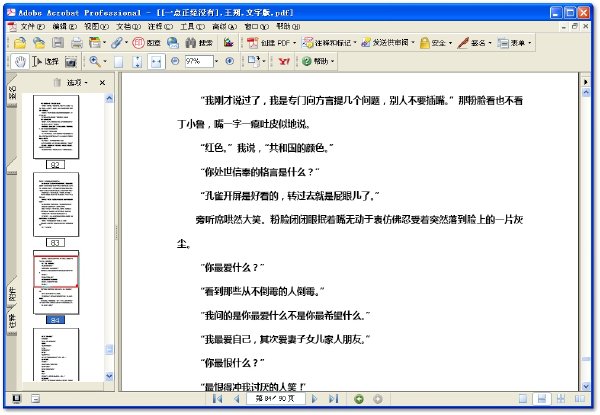
Task: Open the 注释 menu
Action: [160, 26]
